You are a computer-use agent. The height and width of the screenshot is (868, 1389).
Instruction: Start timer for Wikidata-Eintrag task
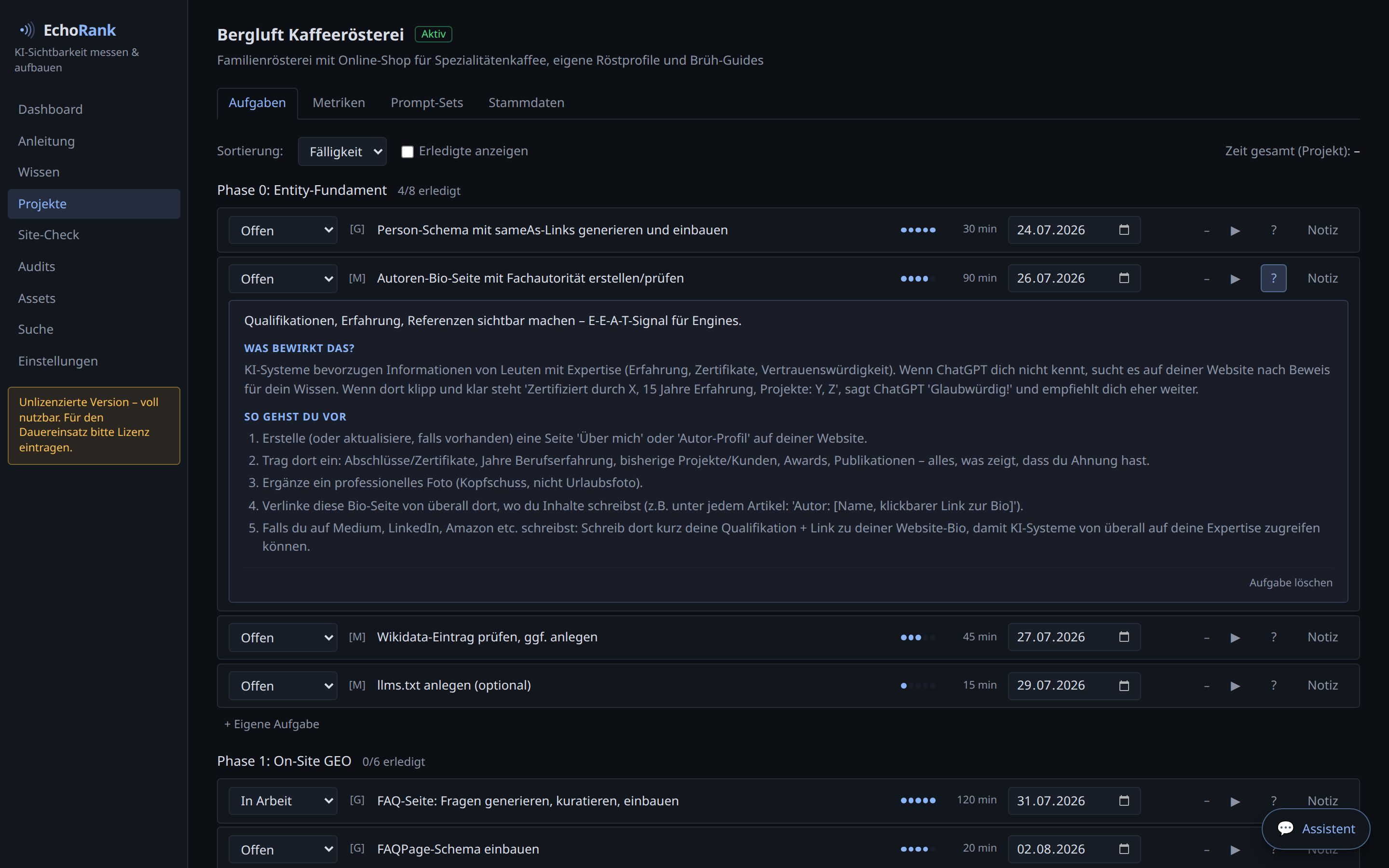tap(1235, 637)
